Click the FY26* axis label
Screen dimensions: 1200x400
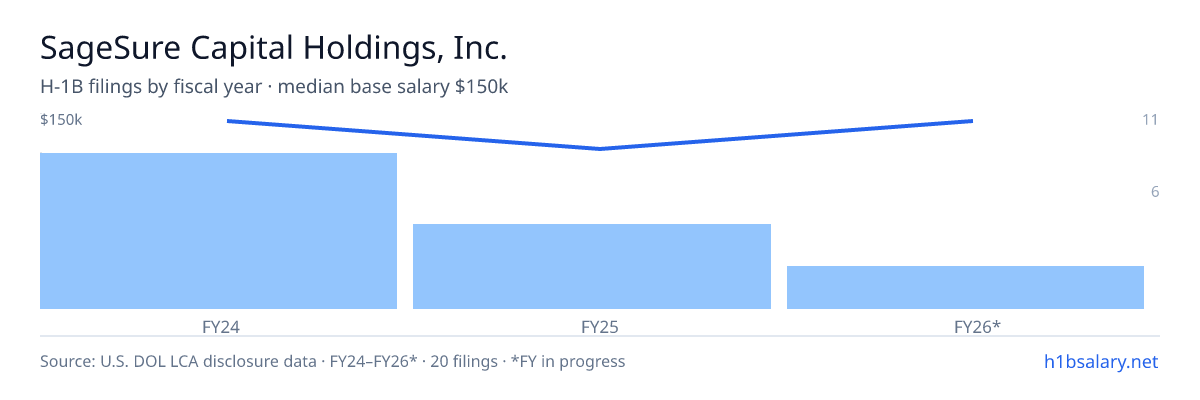tap(977, 326)
